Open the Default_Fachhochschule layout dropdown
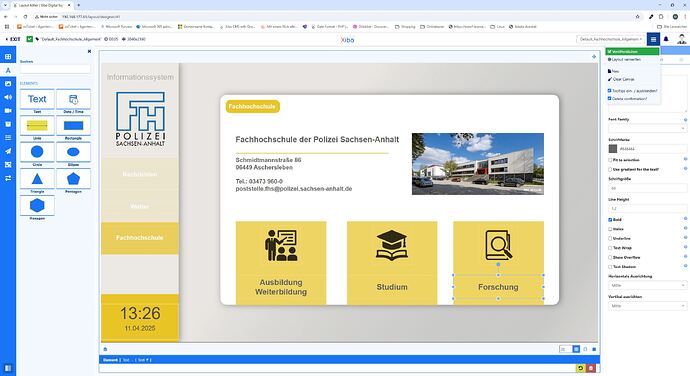The width and height of the screenshot is (690, 376). [x=611, y=39]
